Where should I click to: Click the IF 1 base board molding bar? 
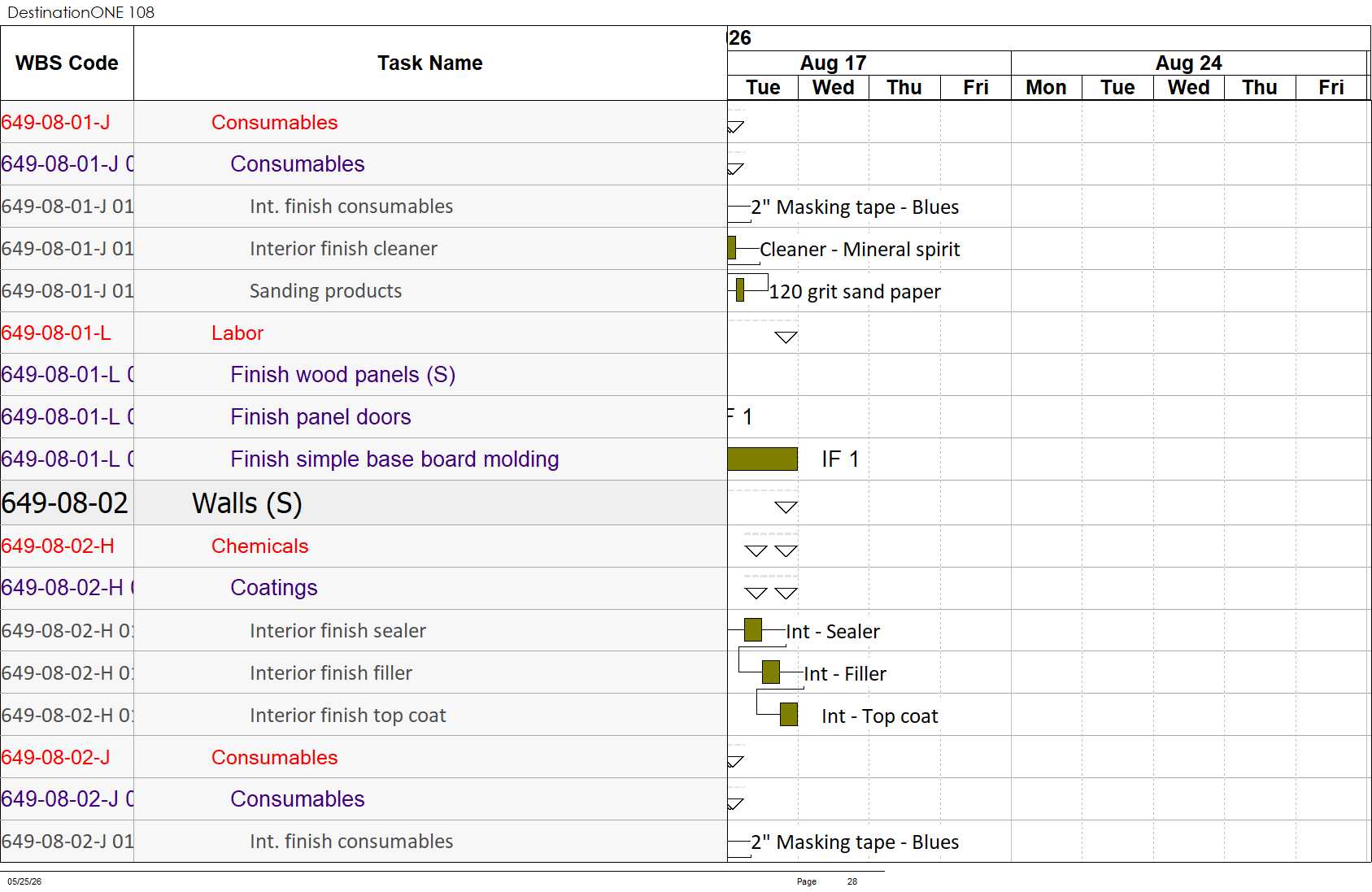click(763, 459)
